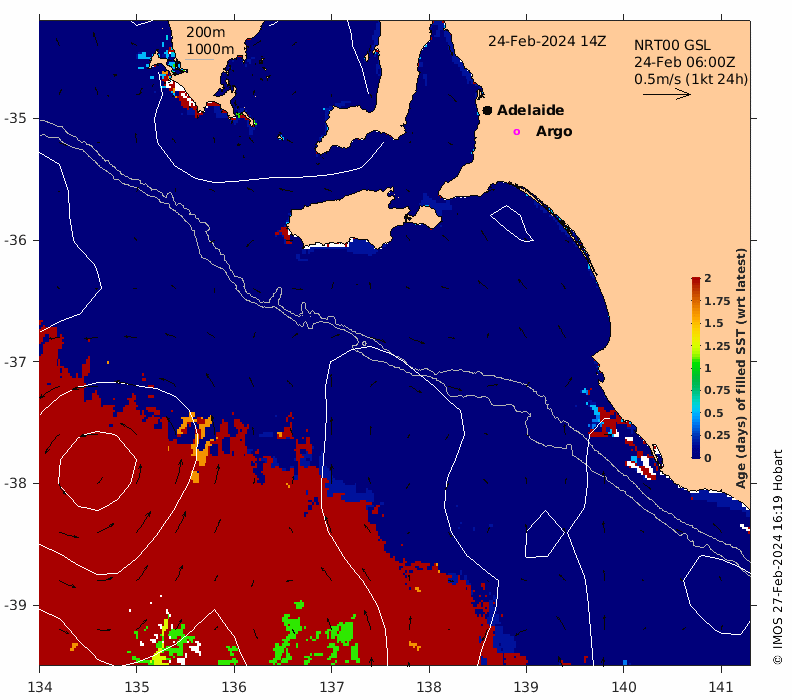Click the innermost closed eddy contour near 134.7, -38
Image resolution: width=792 pixels, height=700 pixels.
pyautogui.click(x=97, y=471)
